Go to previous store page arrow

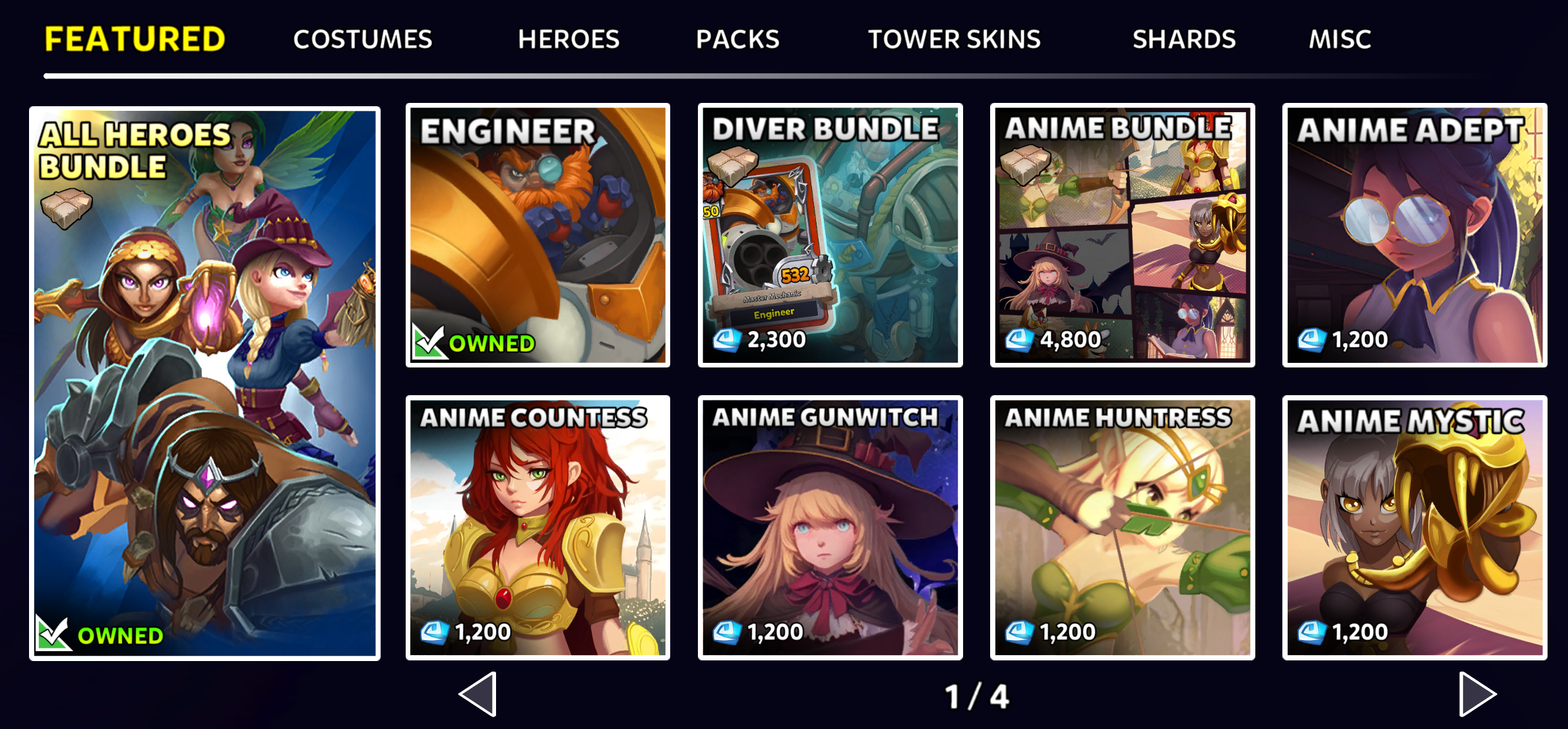[x=478, y=694]
